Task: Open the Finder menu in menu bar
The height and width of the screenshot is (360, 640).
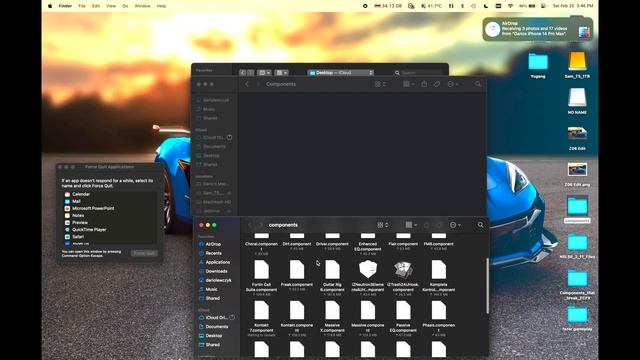Action: pyautogui.click(x=65, y=6)
